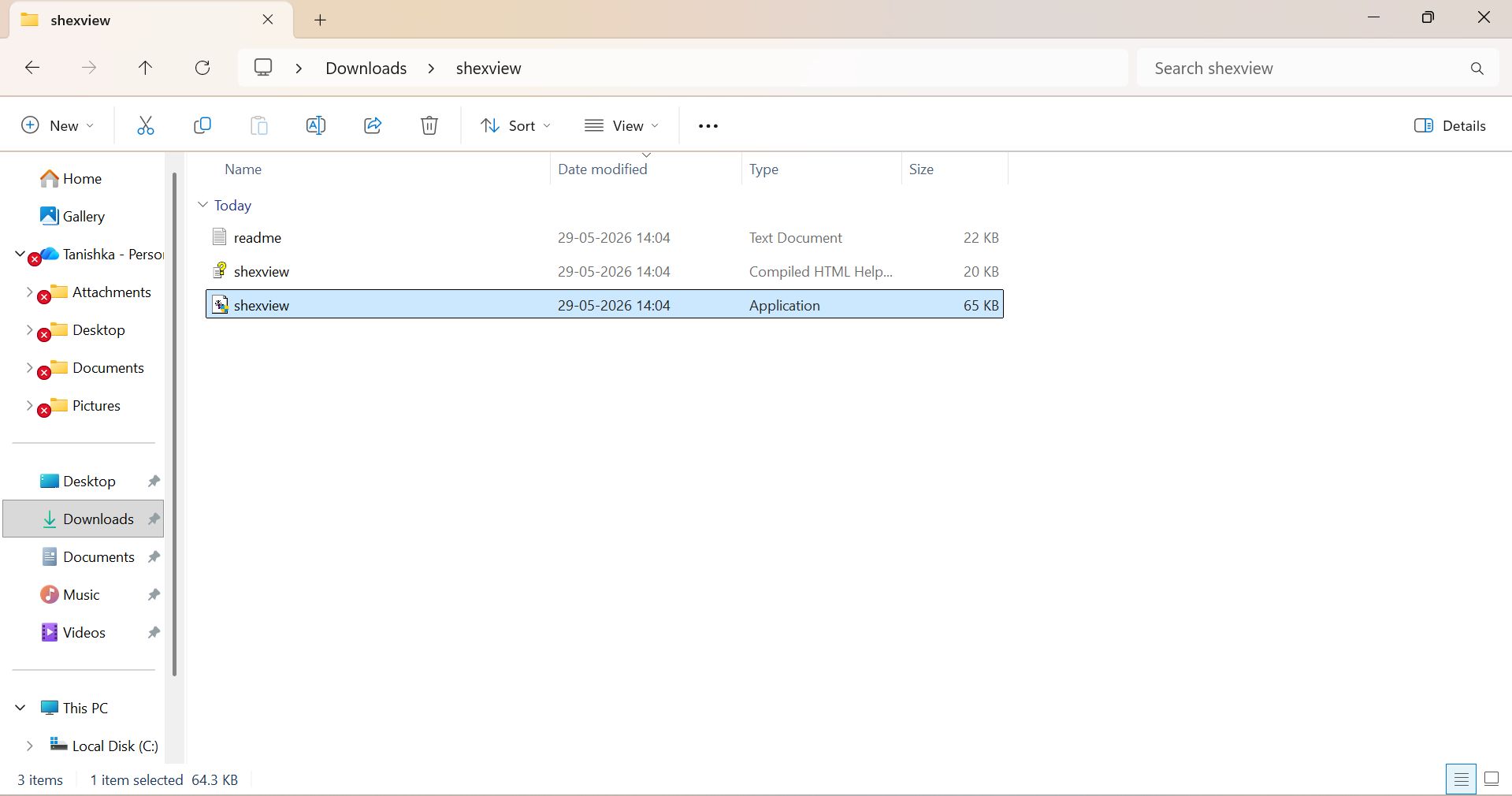Unpin Downloads using its pin icon
This screenshot has height=796, width=1512.
click(154, 519)
